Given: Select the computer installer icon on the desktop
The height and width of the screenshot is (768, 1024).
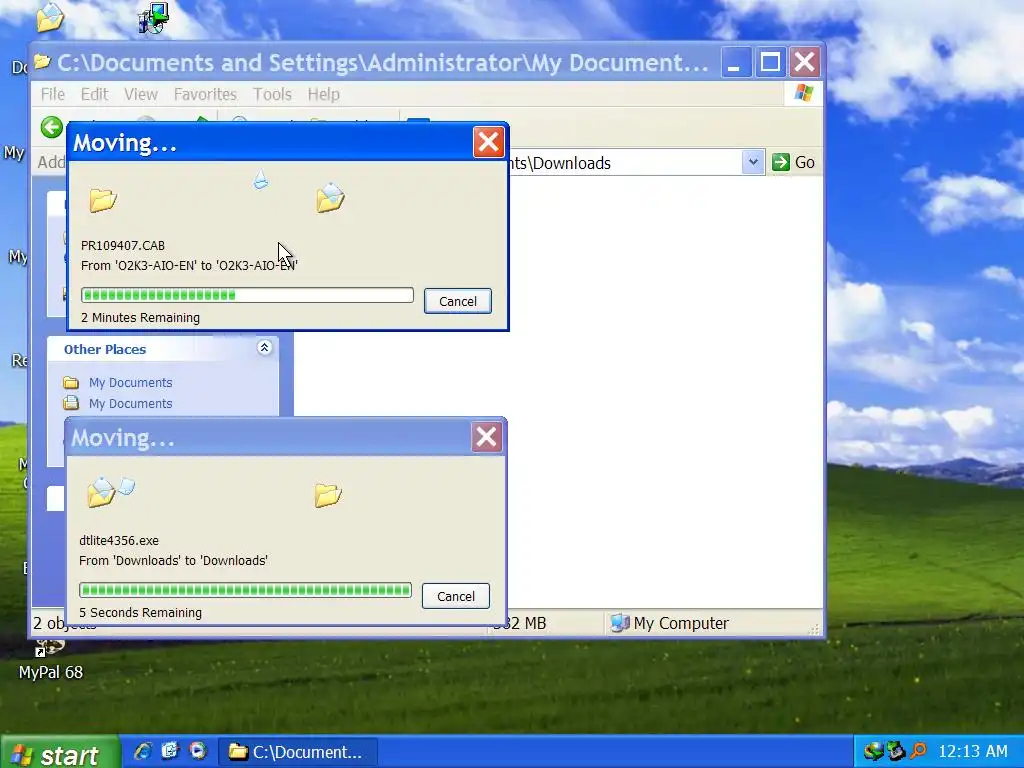Looking at the screenshot, I should (x=154, y=18).
